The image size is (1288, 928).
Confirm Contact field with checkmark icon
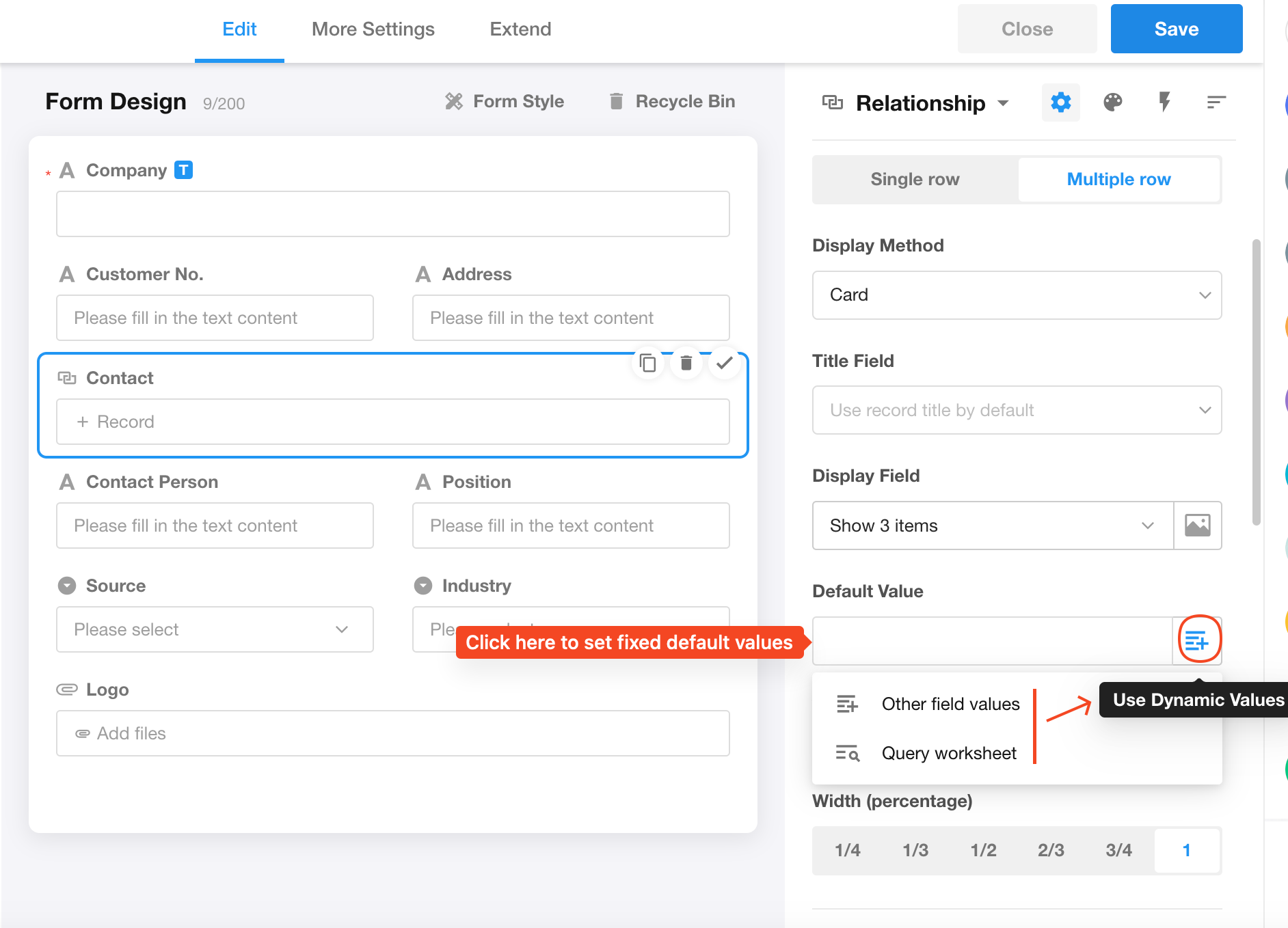(724, 363)
